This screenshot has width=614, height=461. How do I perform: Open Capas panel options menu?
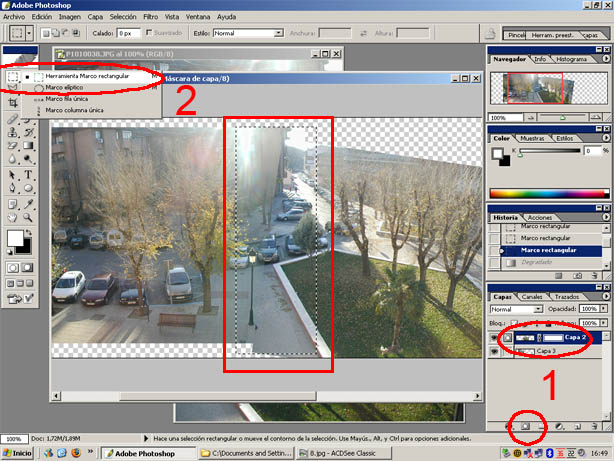pos(606,296)
